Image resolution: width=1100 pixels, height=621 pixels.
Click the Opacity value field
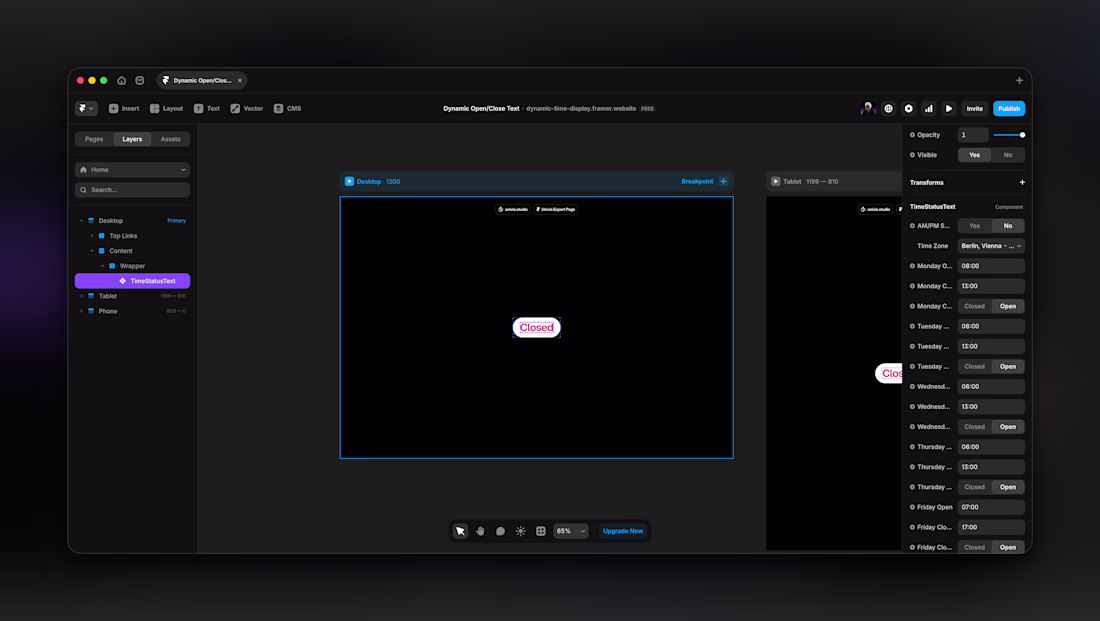pos(973,135)
